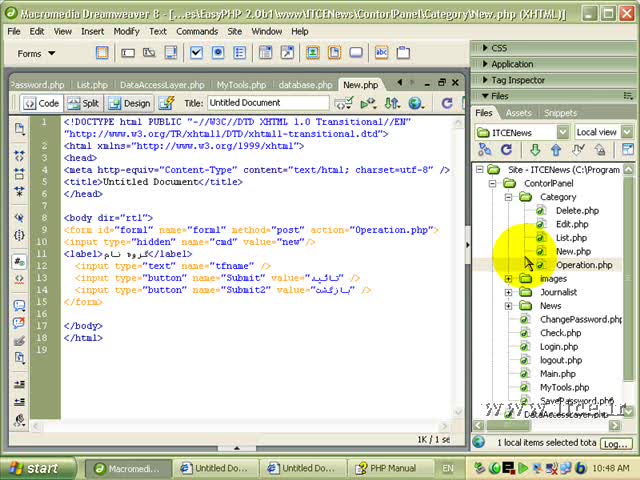Expand the CSS panel group

coord(499,47)
